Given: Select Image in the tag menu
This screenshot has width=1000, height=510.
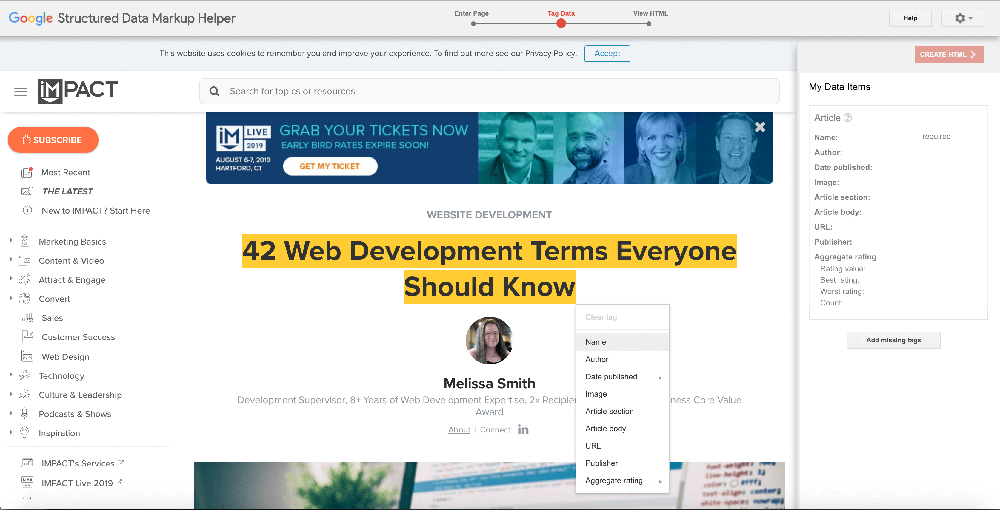Looking at the screenshot, I should click(x=622, y=394).
